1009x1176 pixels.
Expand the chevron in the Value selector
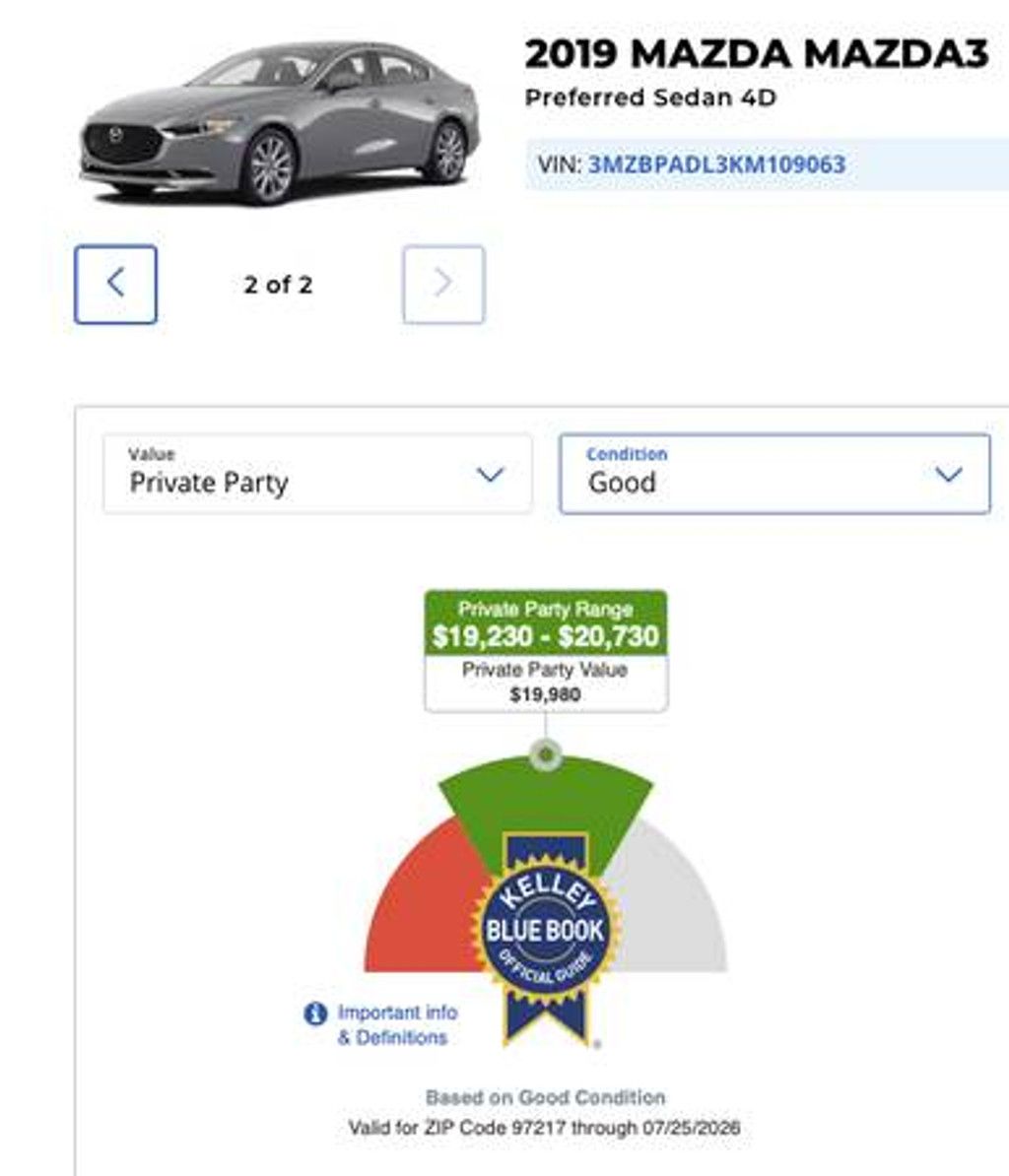click(x=490, y=474)
